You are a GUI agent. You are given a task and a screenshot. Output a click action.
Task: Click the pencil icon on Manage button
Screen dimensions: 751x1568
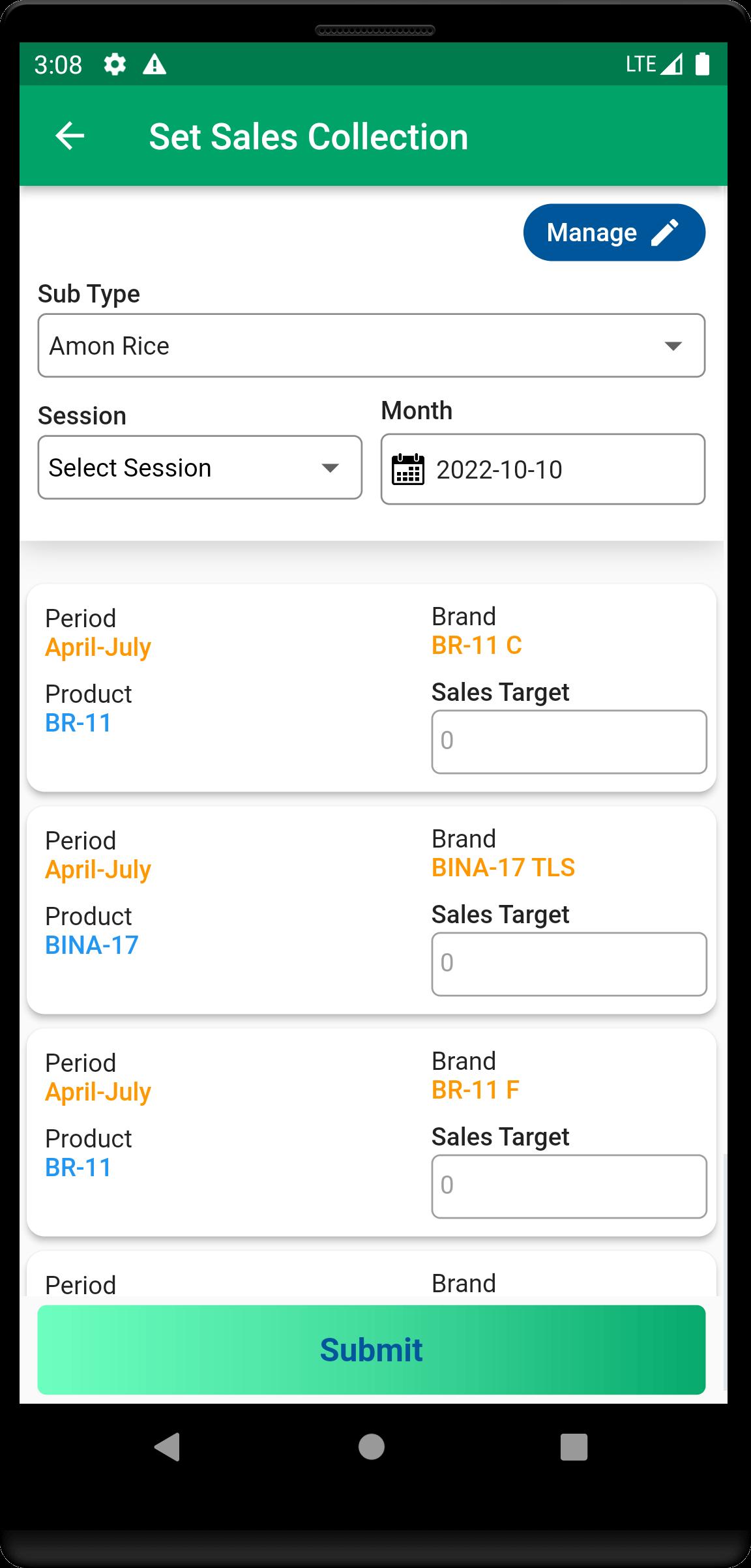pos(665,233)
